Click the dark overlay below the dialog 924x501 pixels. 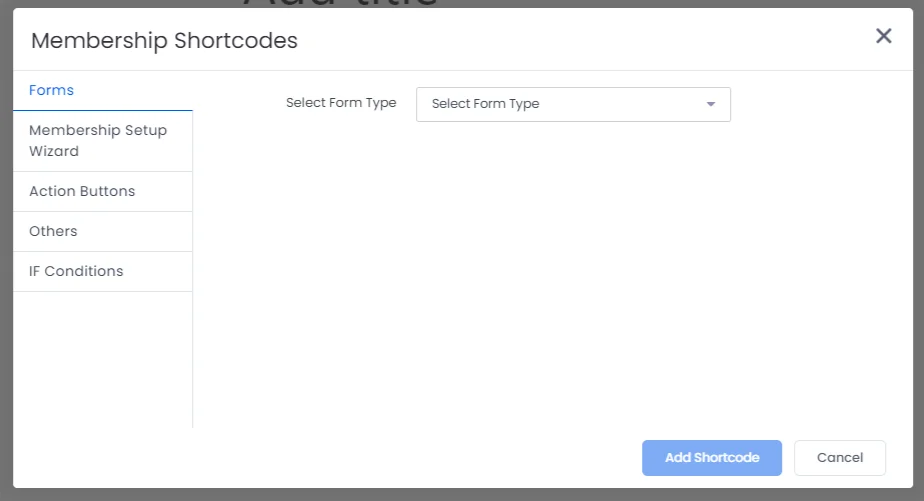click(x=460, y=494)
